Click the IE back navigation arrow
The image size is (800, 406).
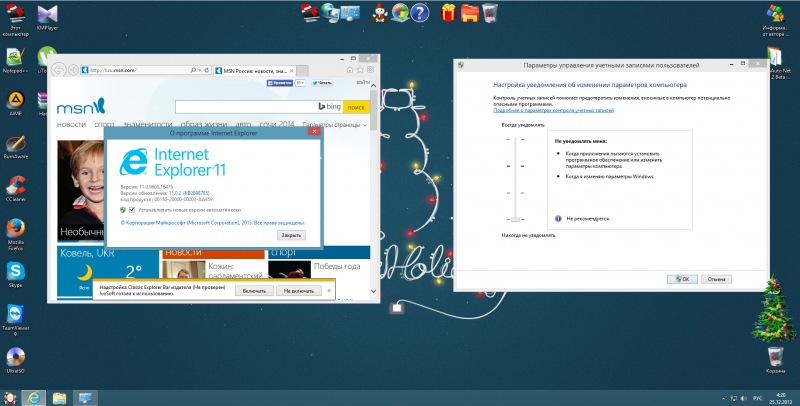(59, 70)
